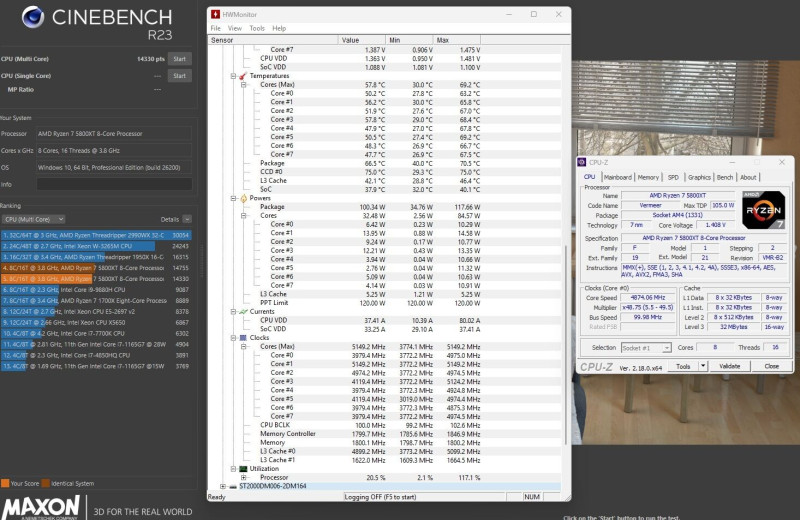This screenshot has width=800, height=520.
Task: Click the CPU-Z app icon in title bar
Action: click(x=582, y=162)
